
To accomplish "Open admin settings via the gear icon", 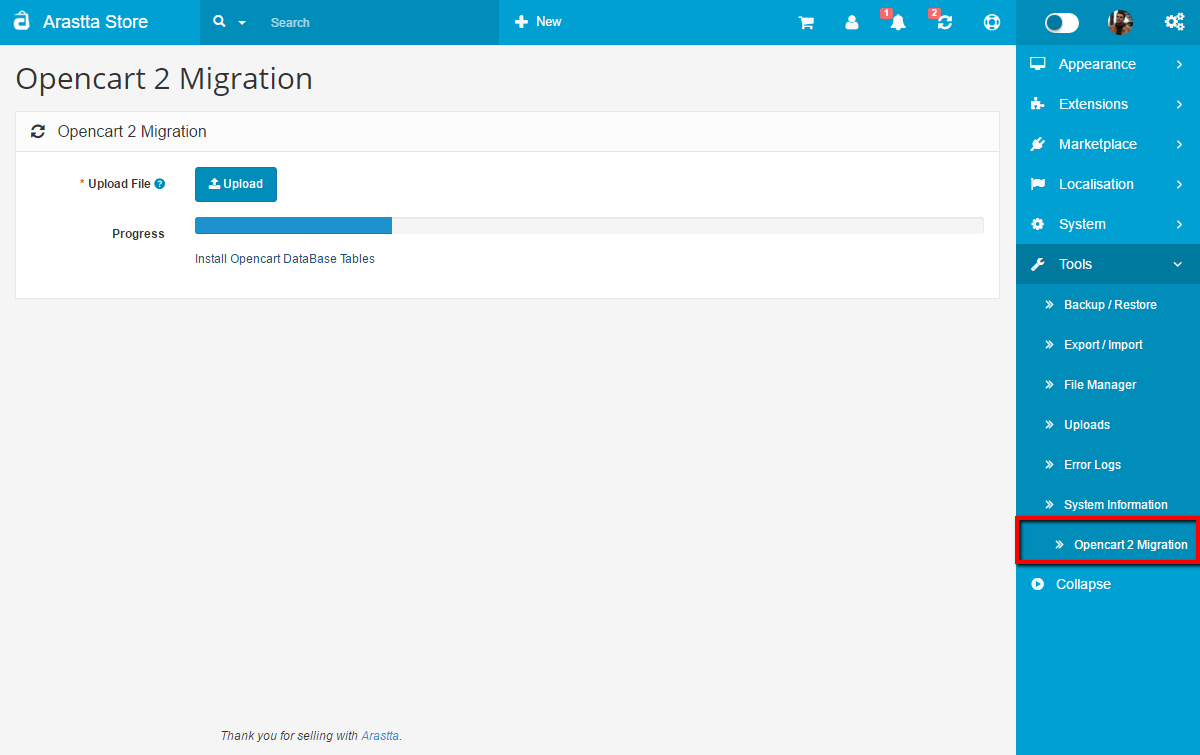I will coord(1174,22).
